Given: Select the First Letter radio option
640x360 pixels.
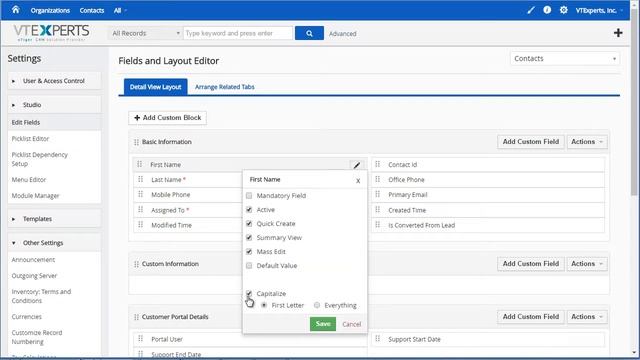Looking at the screenshot, I should pos(264,305).
